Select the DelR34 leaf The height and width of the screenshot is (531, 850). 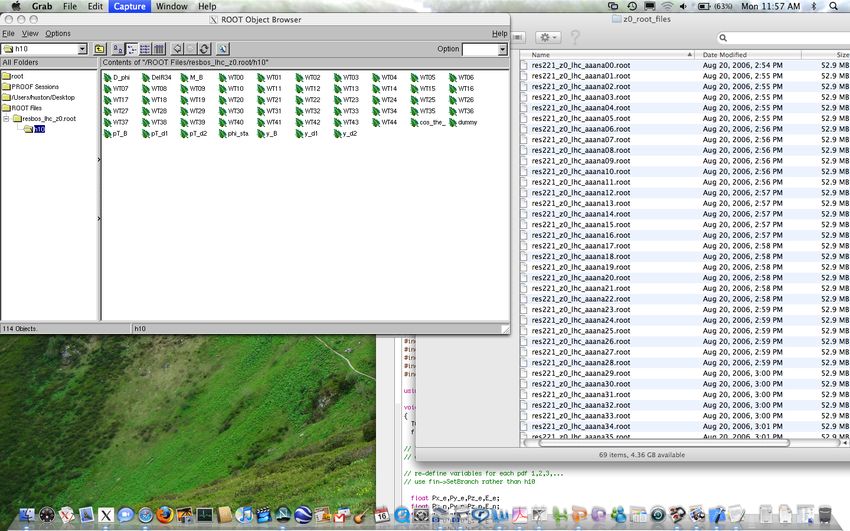coord(157,77)
